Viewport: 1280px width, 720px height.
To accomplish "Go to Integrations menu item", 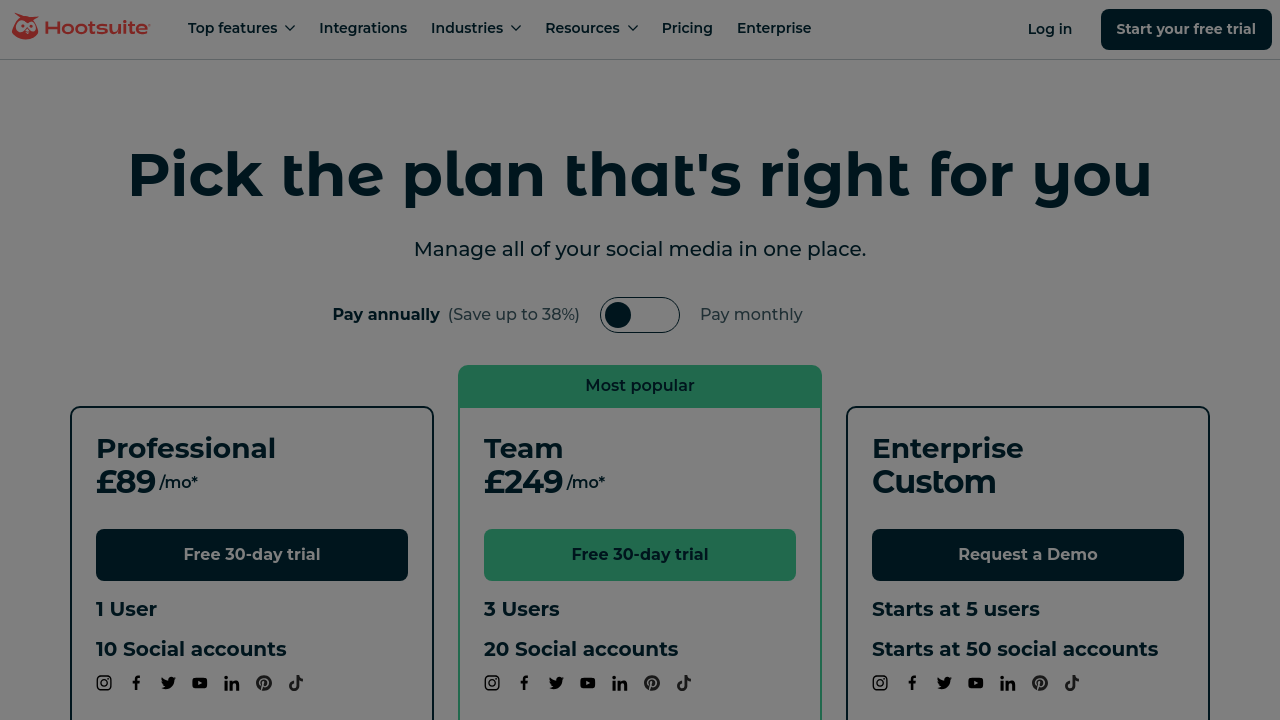I will pos(363,28).
